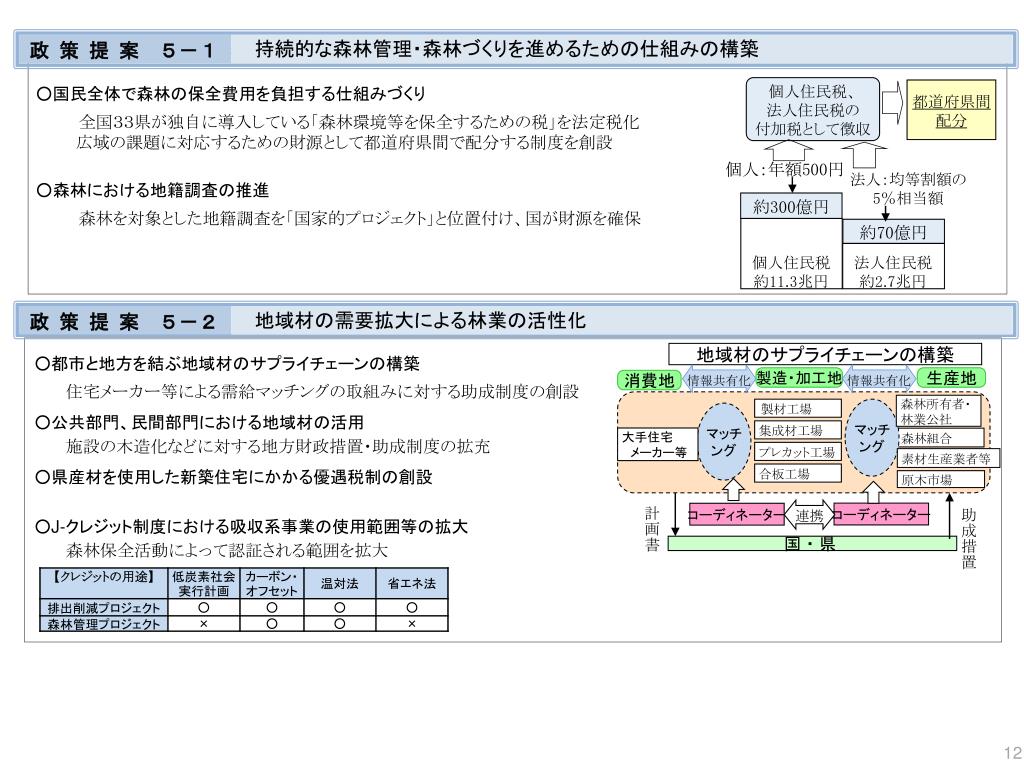The image size is (1024, 768).
Task: Click the box 製材工場
Action: (797, 409)
